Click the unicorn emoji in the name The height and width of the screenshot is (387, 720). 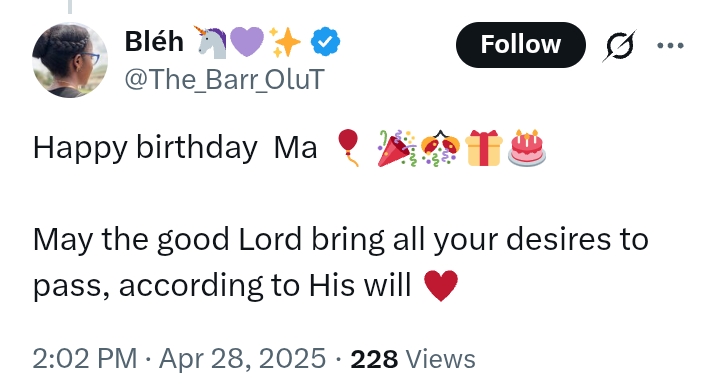[211, 42]
